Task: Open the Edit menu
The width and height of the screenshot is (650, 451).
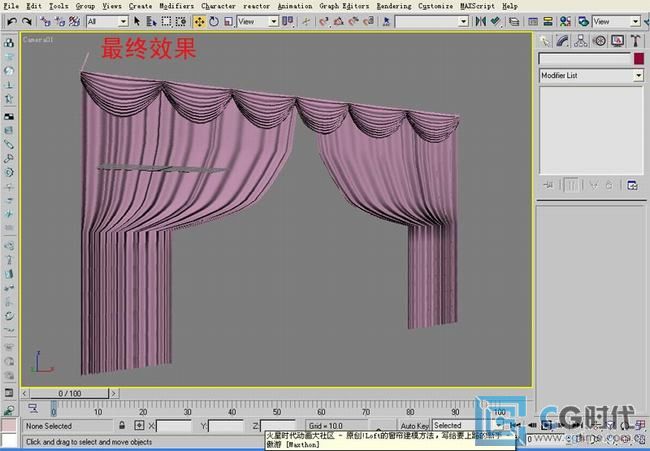Action: pyautogui.click(x=34, y=6)
